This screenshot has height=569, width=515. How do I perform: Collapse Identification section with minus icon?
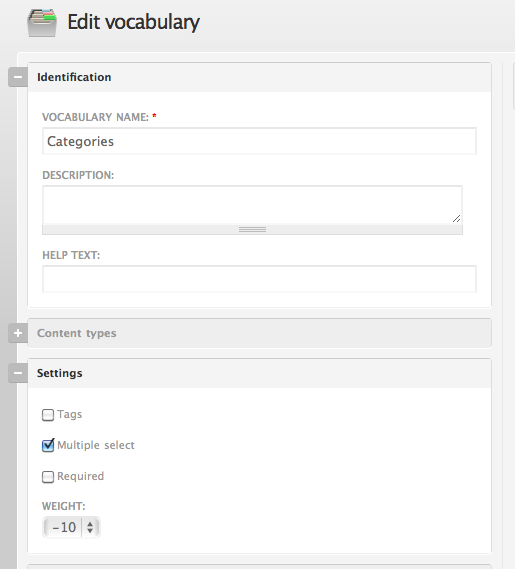(18, 77)
